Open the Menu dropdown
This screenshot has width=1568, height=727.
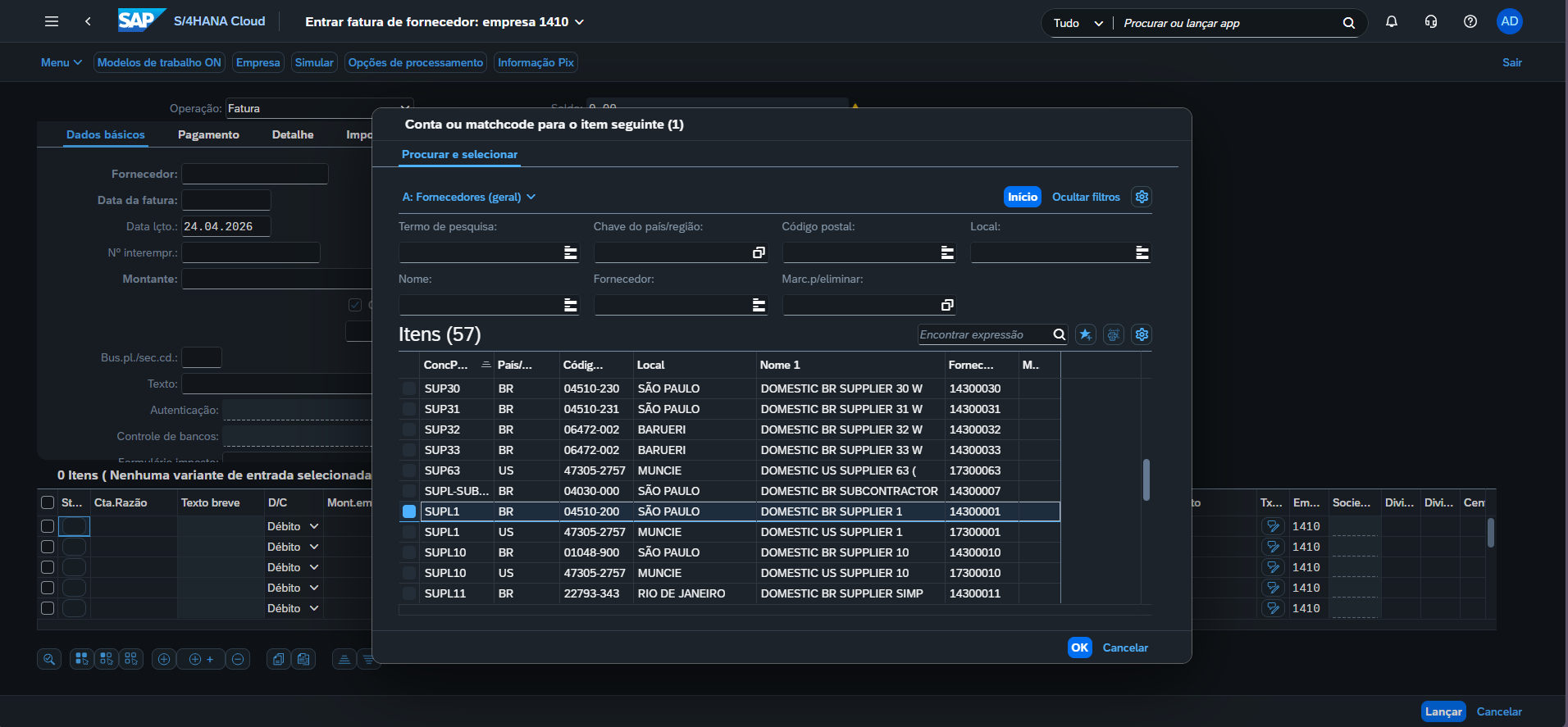coord(62,62)
